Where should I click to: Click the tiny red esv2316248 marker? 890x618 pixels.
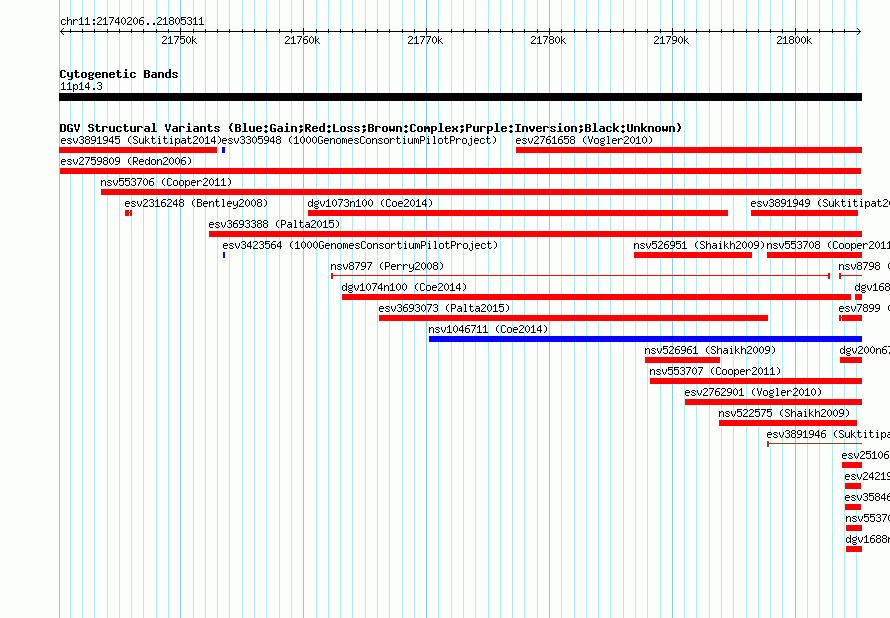128,213
